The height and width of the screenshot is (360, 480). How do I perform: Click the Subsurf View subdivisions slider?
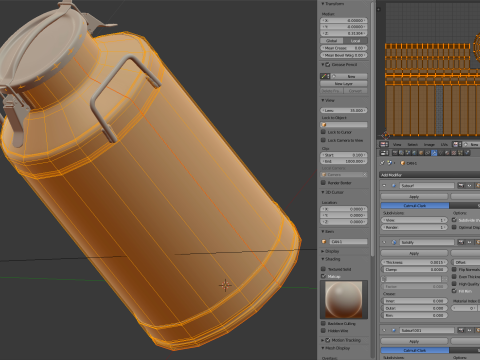pos(414,220)
